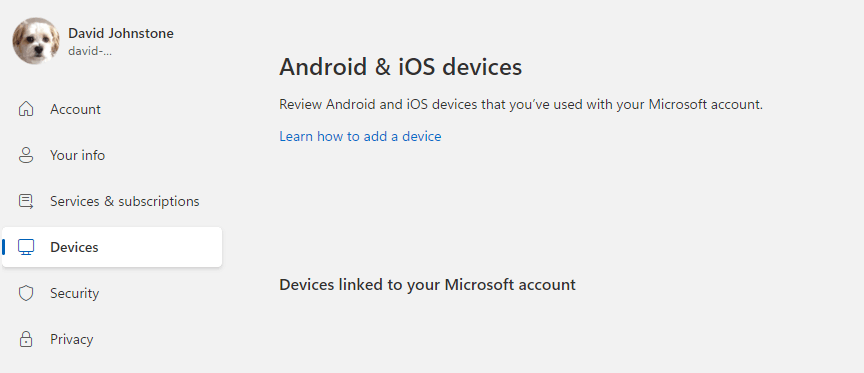The image size is (864, 373).
Task: Select the Security shield icon
Action: 26,293
